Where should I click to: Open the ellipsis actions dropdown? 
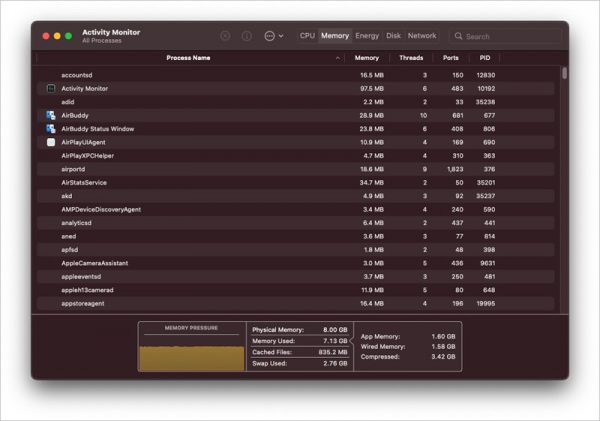pyautogui.click(x=273, y=36)
